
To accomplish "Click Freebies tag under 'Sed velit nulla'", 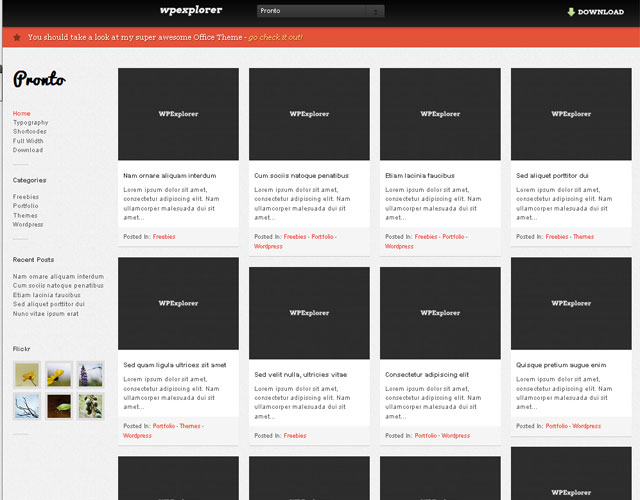I will tap(295, 436).
